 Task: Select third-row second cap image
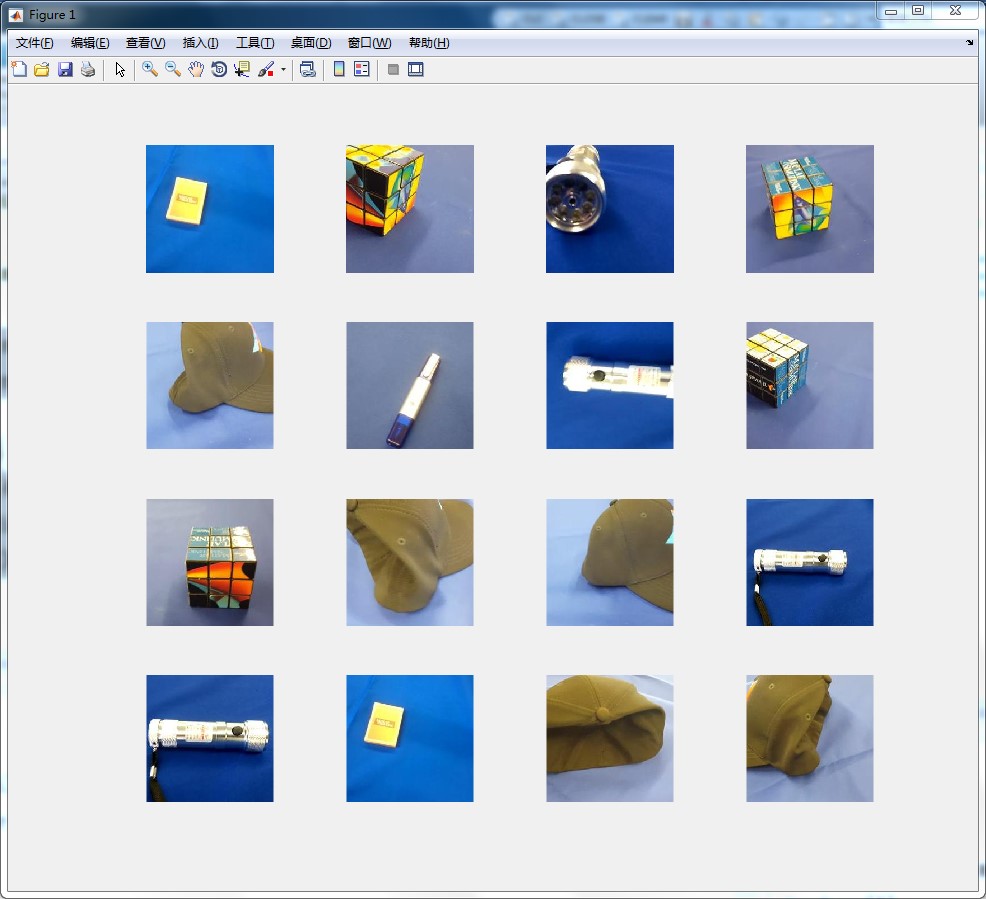tap(410, 562)
